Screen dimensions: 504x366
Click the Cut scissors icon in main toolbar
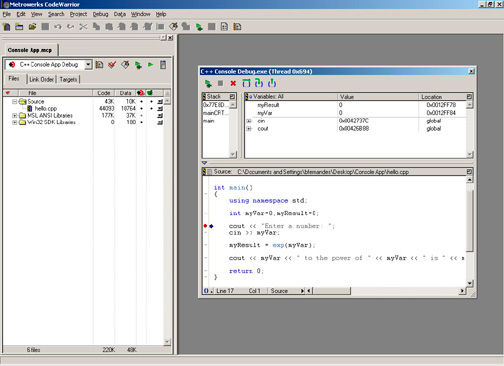click(83, 27)
